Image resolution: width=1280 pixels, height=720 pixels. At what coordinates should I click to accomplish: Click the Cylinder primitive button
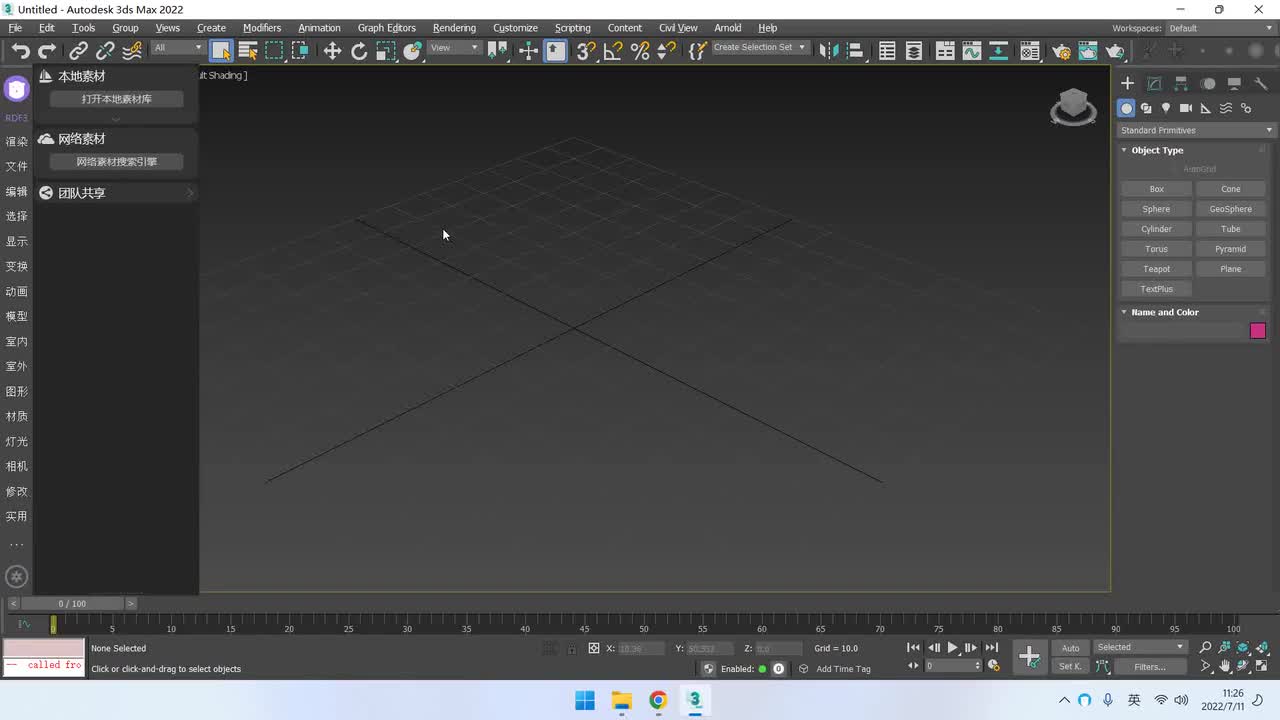pos(1156,229)
